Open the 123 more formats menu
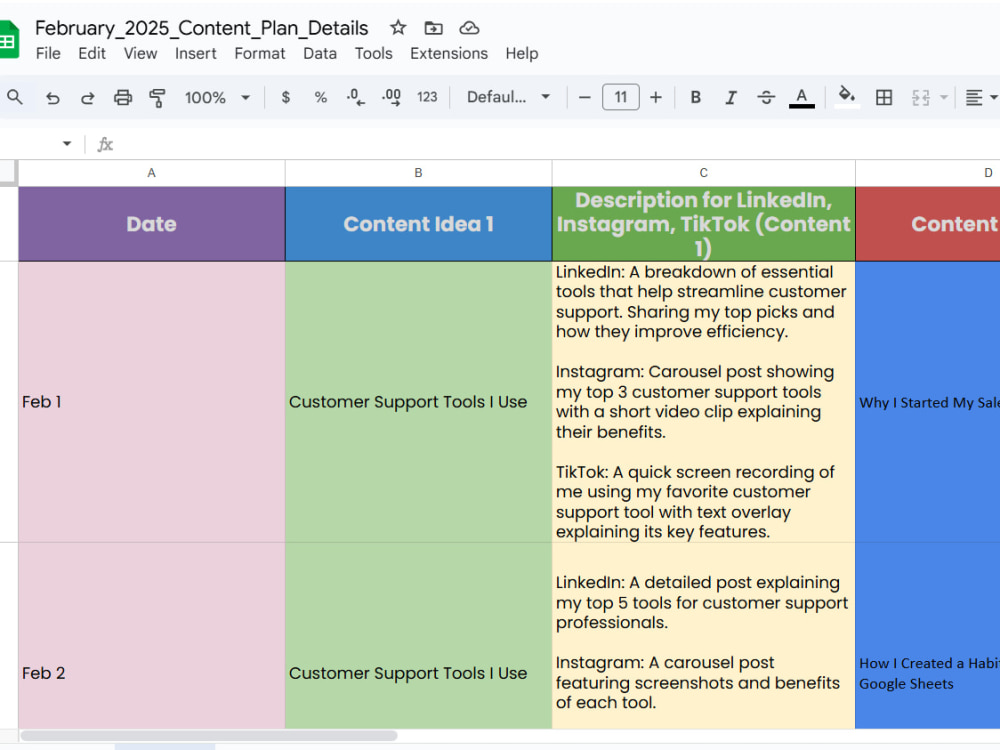The height and width of the screenshot is (750, 1000). (x=427, y=97)
